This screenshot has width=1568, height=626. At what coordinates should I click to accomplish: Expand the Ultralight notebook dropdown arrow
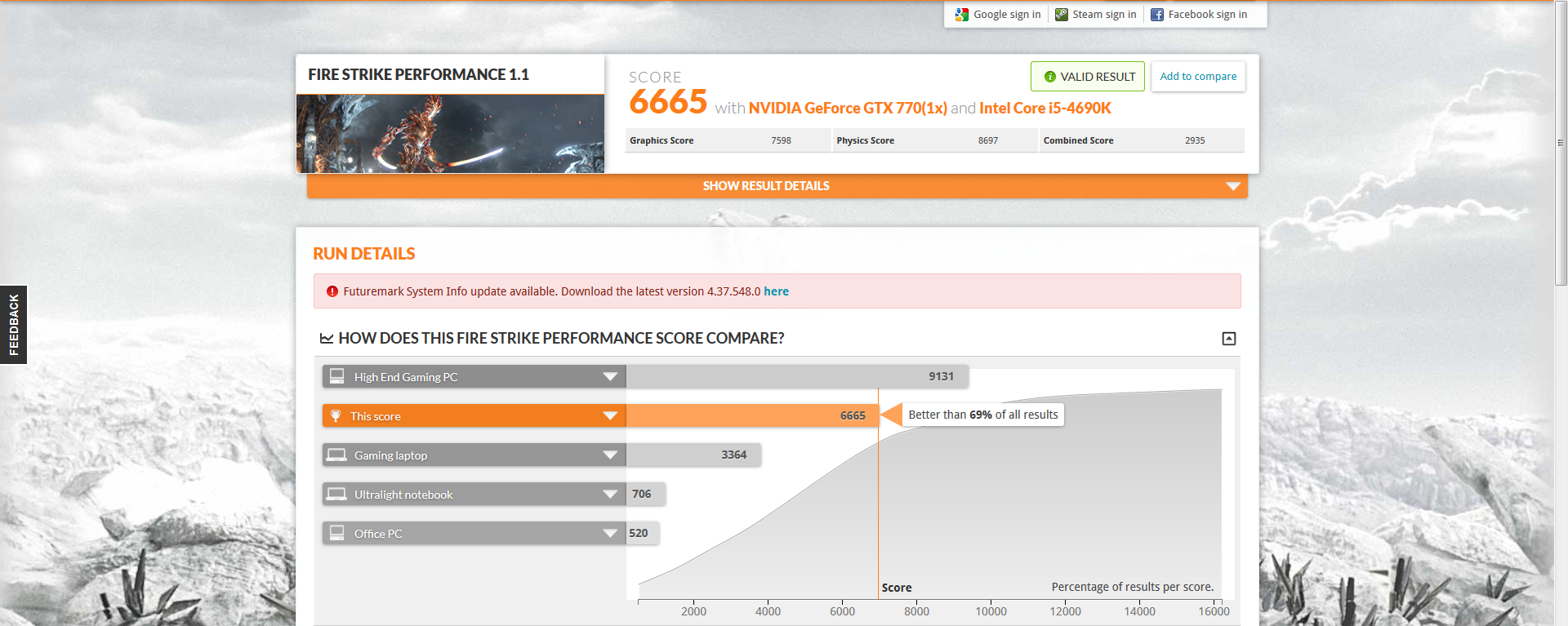[610, 494]
